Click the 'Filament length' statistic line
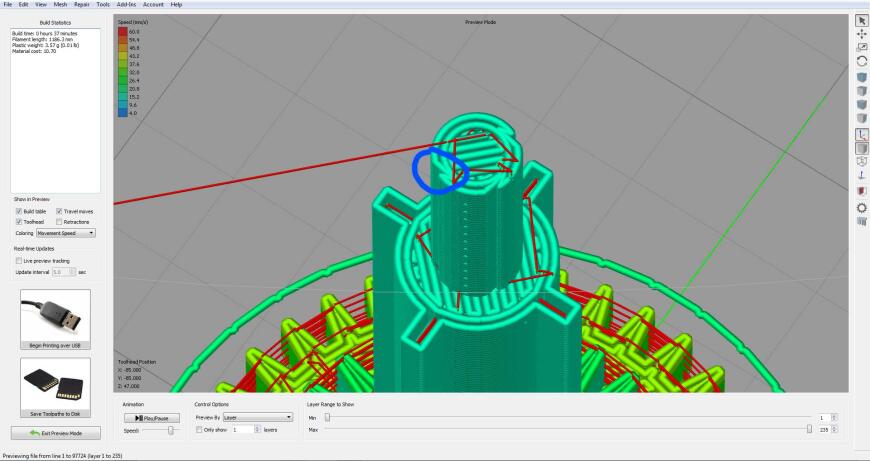This screenshot has width=870, height=461. pyautogui.click(x=42, y=39)
